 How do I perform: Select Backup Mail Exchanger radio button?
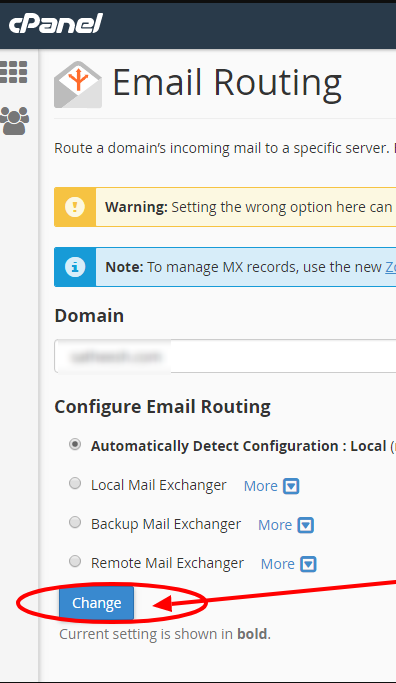75,522
